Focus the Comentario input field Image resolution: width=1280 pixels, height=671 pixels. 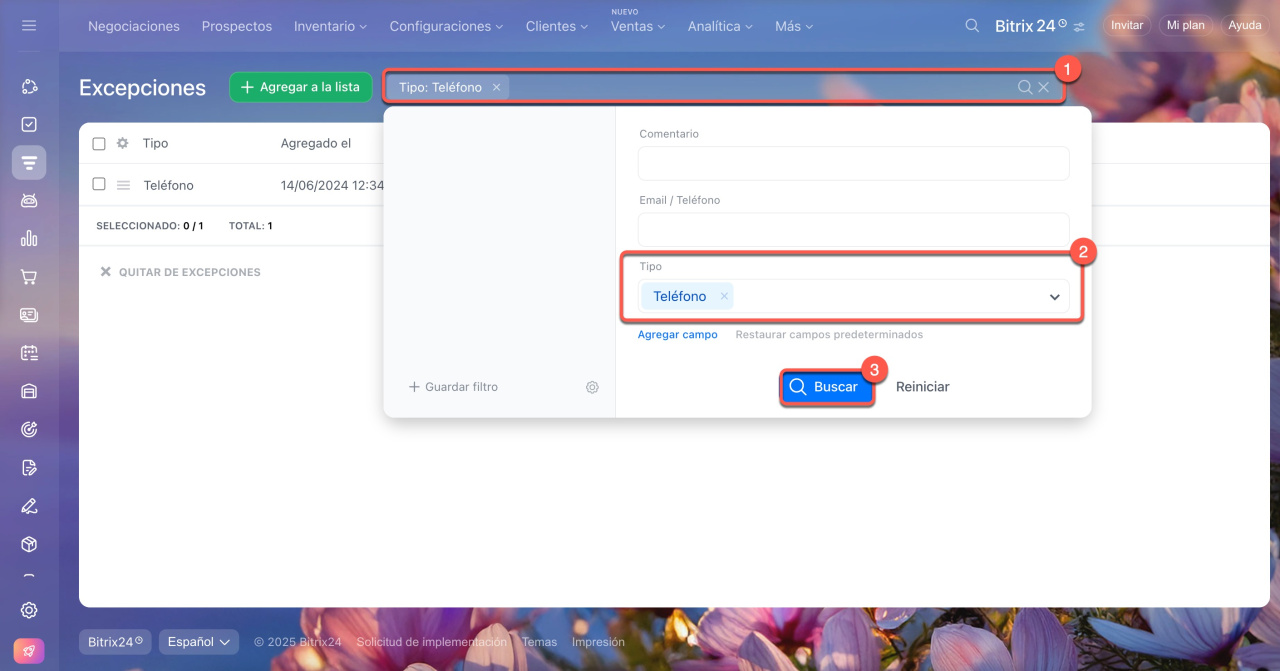pyautogui.click(x=854, y=163)
